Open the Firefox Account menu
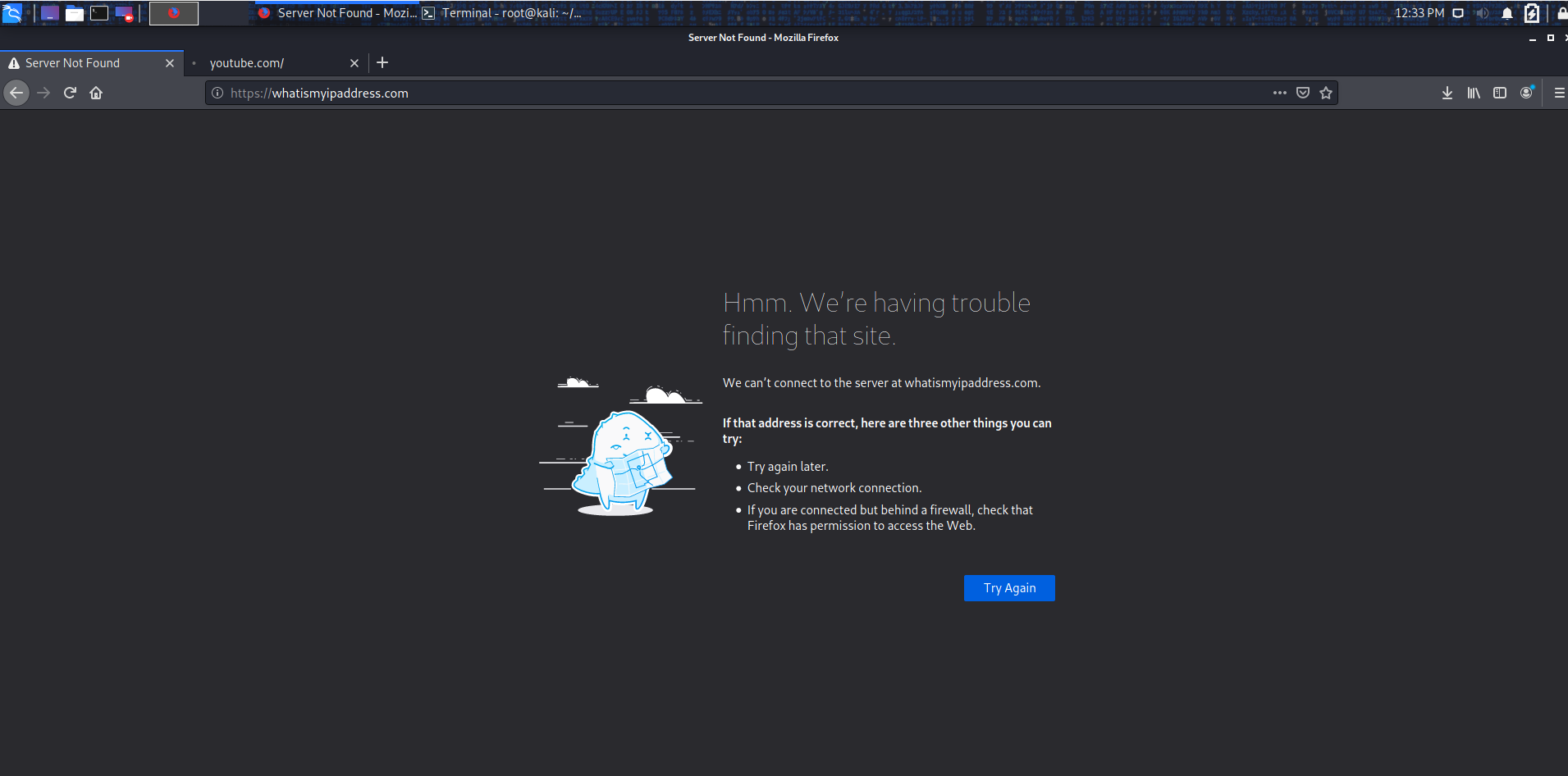 tap(1526, 93)
